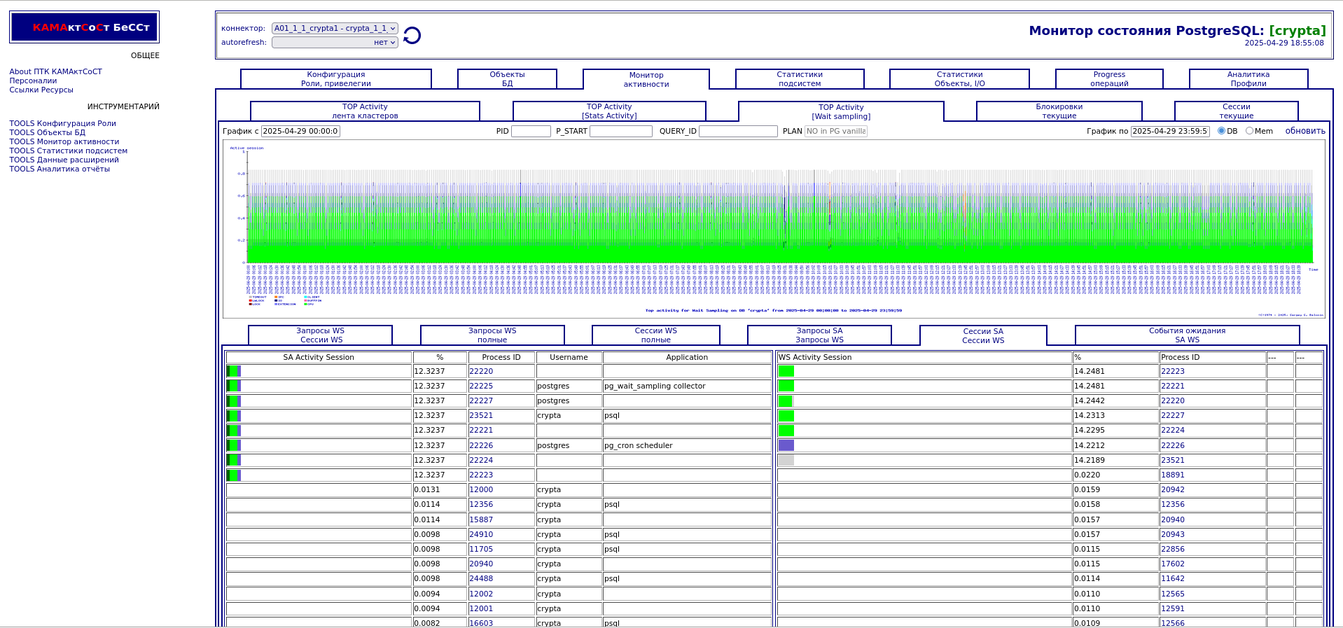Open the коннектор dropdown

tap(334, 28)
